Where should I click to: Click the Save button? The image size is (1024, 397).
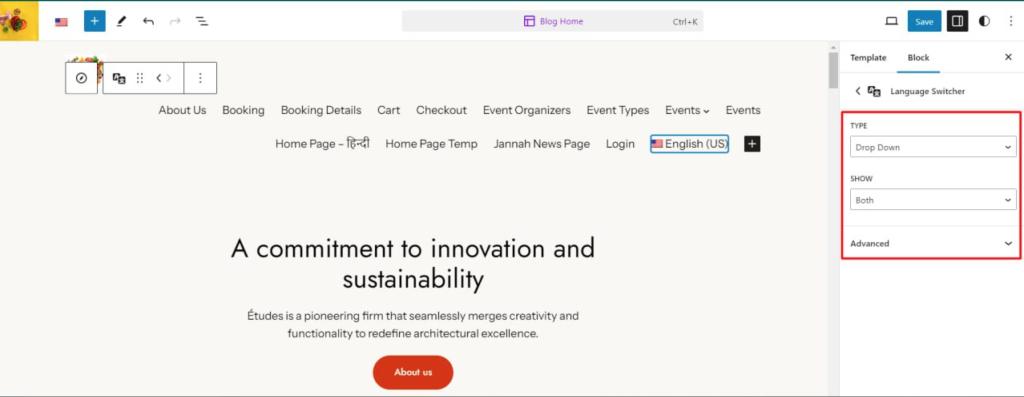pyautogui.click(x=924, y=21)
